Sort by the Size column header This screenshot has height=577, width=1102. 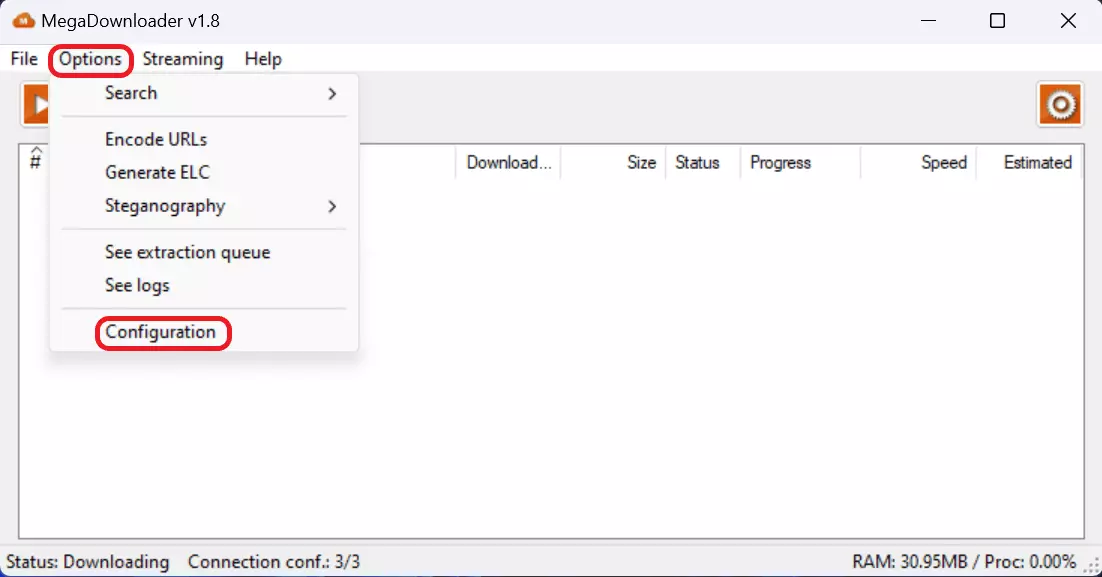613,162
